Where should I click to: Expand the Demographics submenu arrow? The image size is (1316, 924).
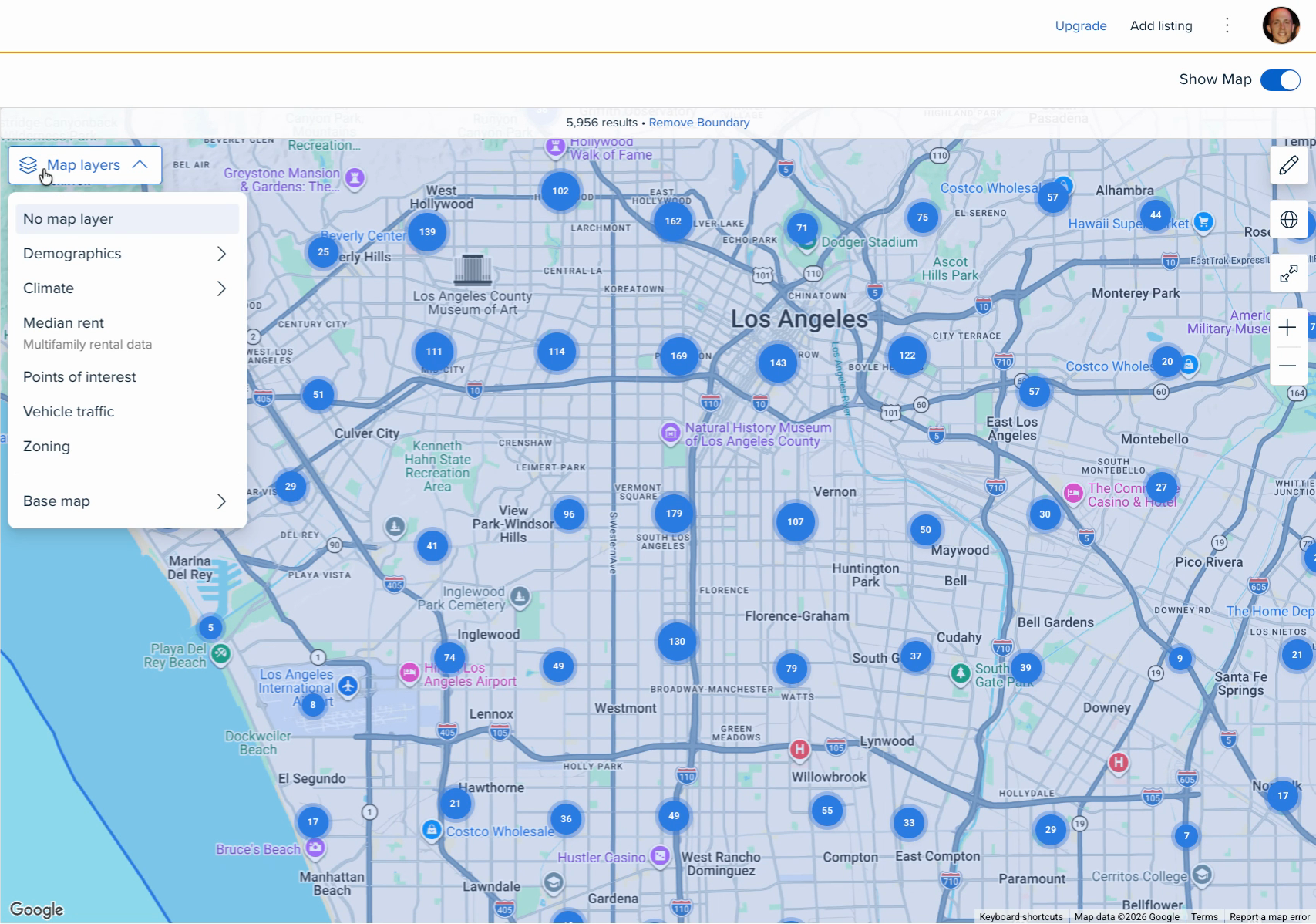tap(221, 254)
